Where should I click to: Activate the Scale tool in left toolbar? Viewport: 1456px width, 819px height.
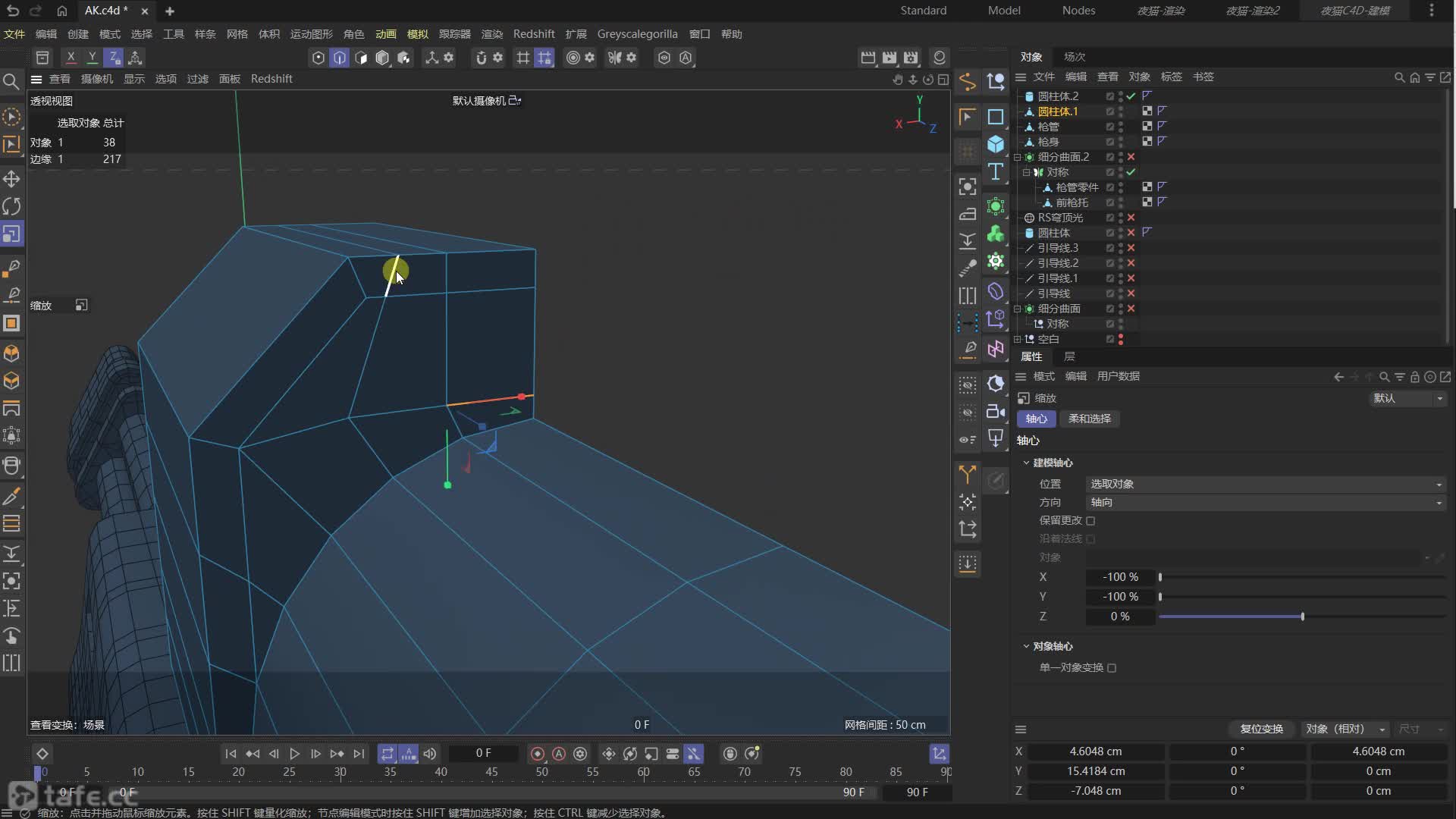pyautogui.click(x=11, y=234)
